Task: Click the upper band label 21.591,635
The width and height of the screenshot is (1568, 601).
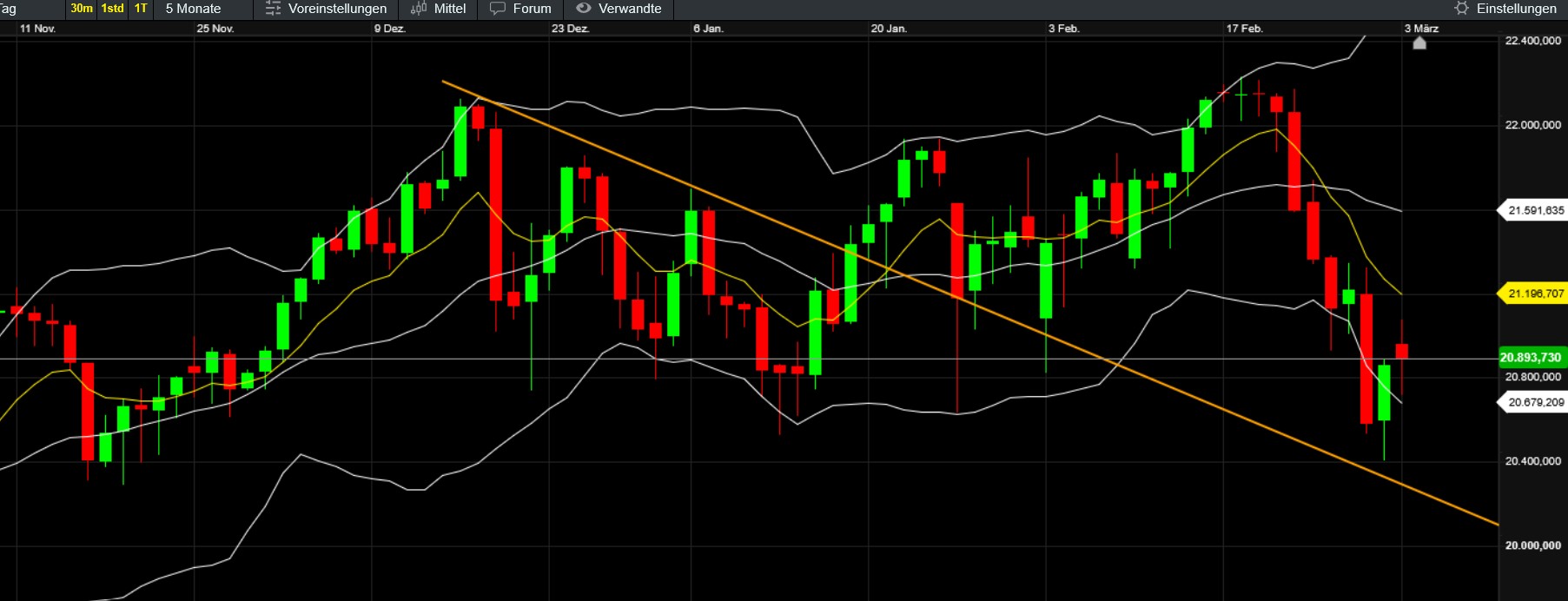Action: point(1533,210)
